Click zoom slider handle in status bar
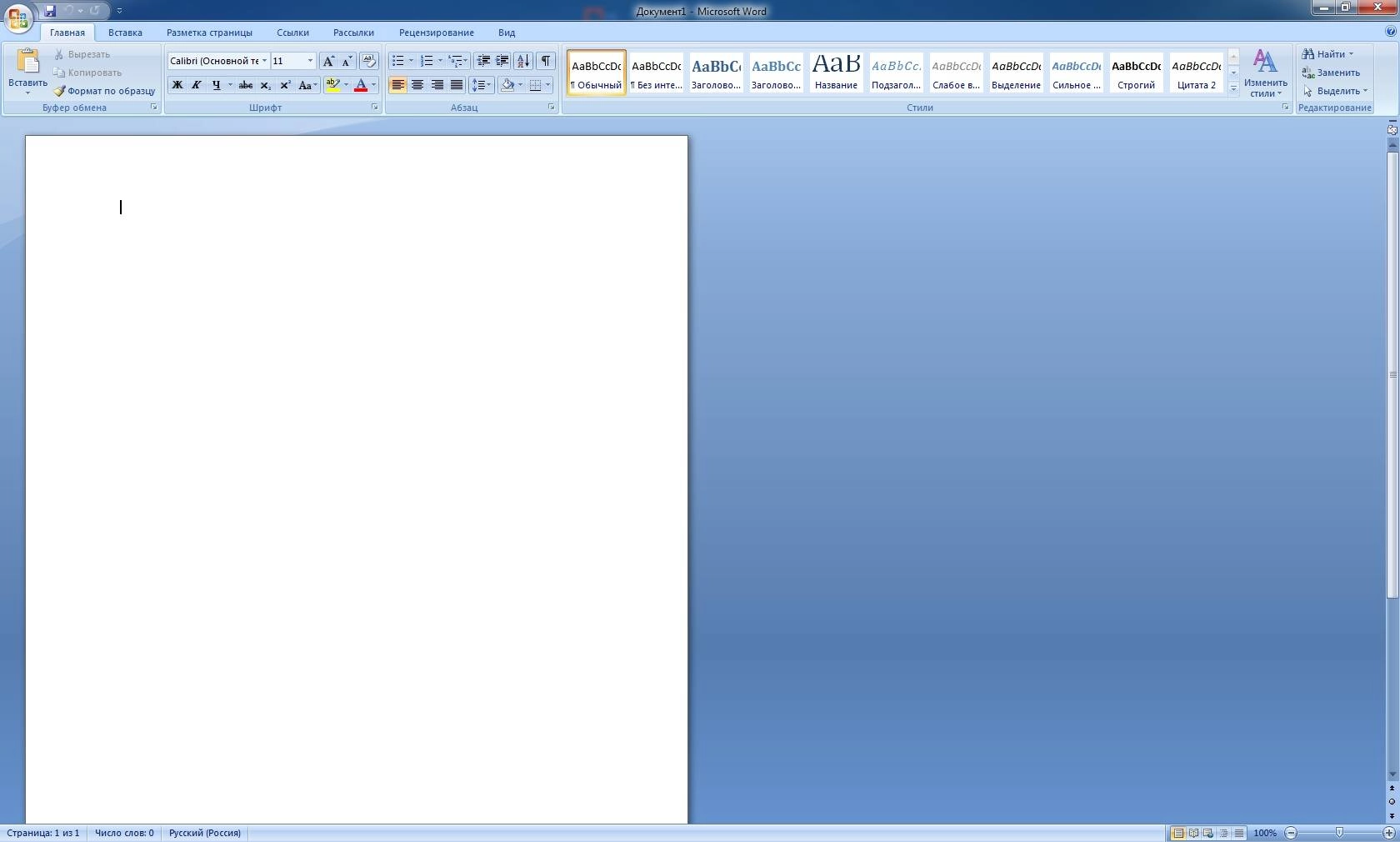Screen dimensions: 1400x842 [1339, 833]
